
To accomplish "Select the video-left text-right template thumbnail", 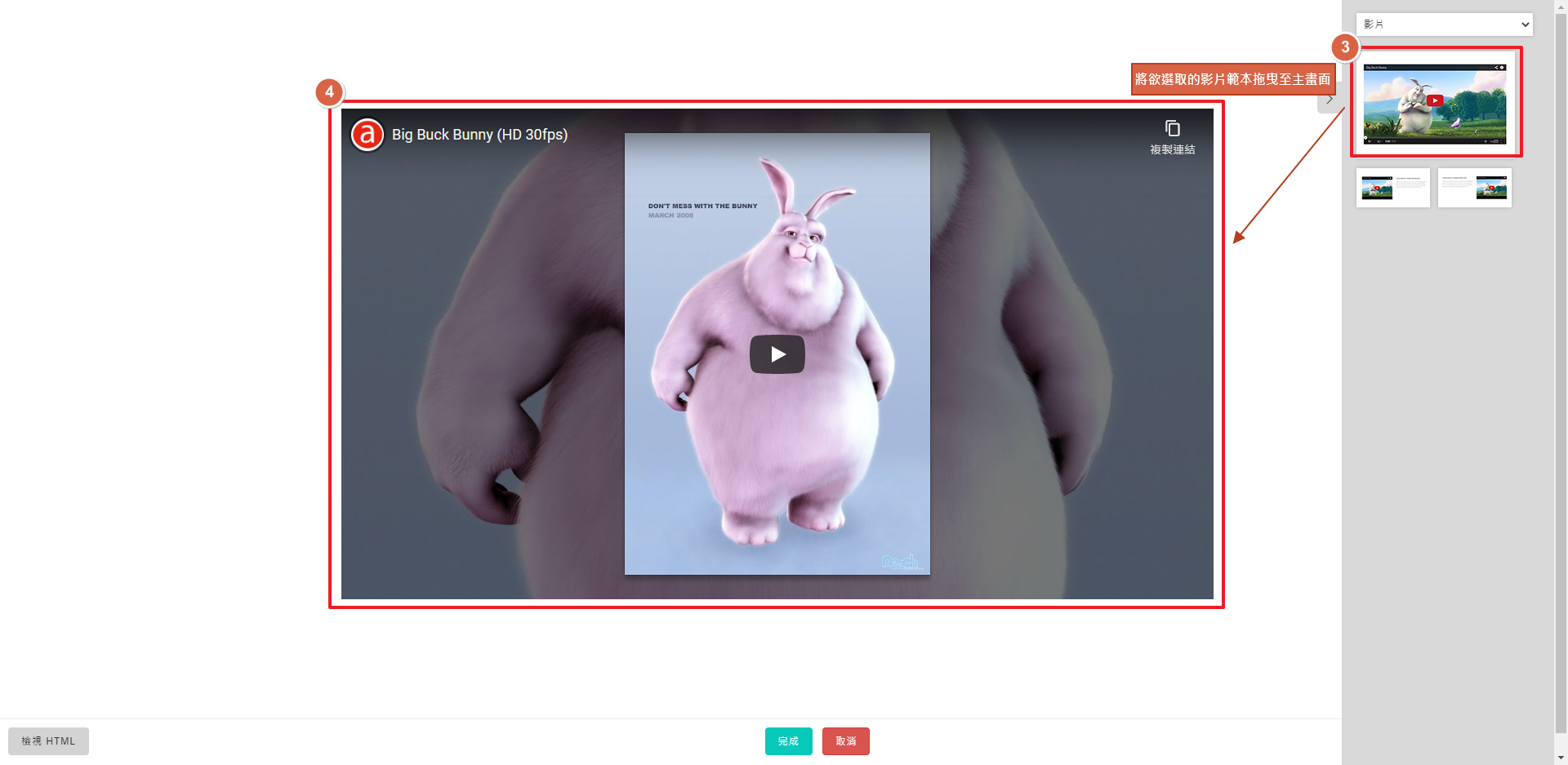I will pos(1392,188).
